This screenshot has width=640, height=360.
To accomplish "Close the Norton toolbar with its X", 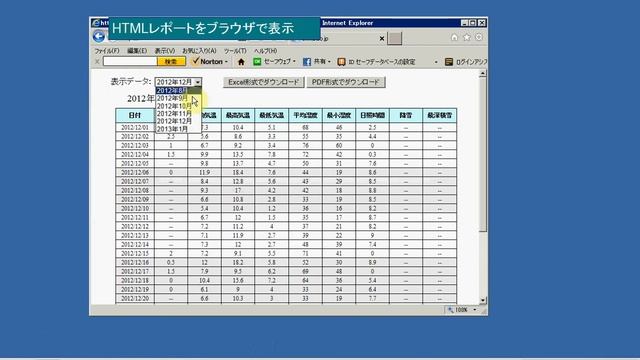I will 97,62.
